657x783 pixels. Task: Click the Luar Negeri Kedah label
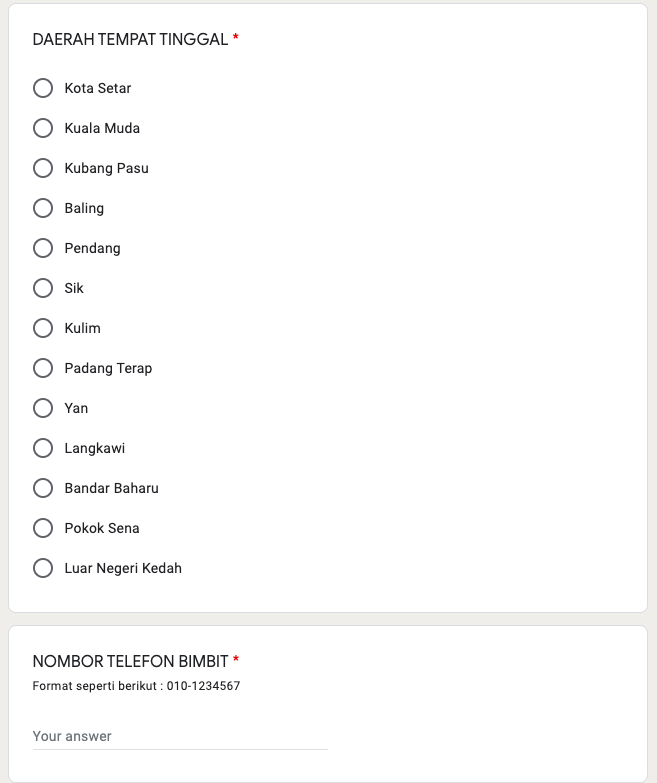click(123, 568)
